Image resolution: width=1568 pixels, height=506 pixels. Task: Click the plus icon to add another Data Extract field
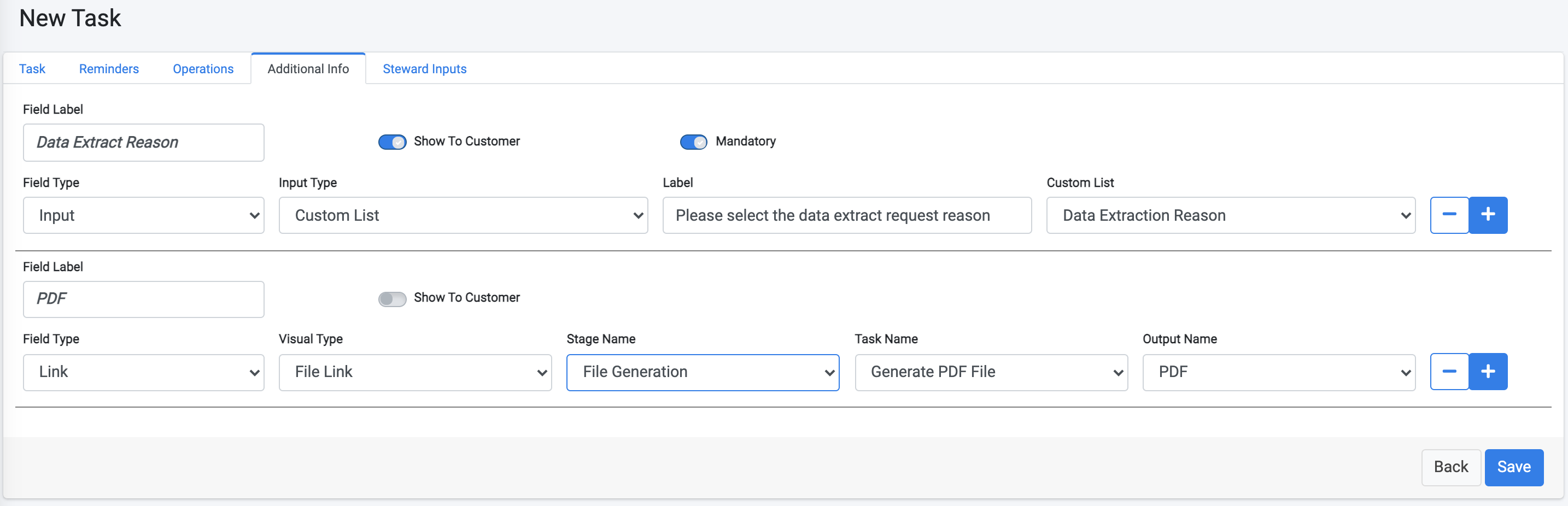tap(1489, 215)
